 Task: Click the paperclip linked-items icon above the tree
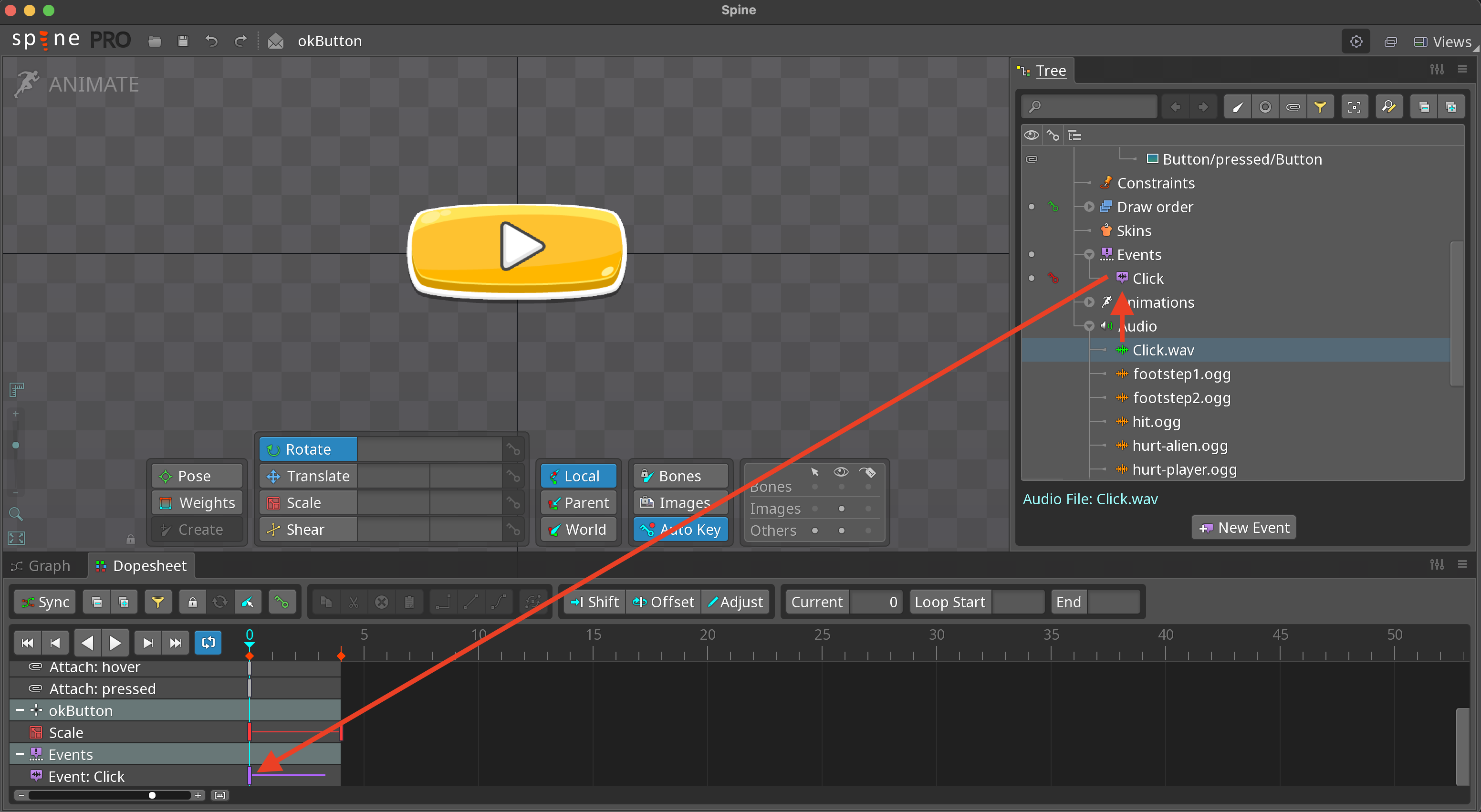pyautogui.click(x=1293, y=106)
